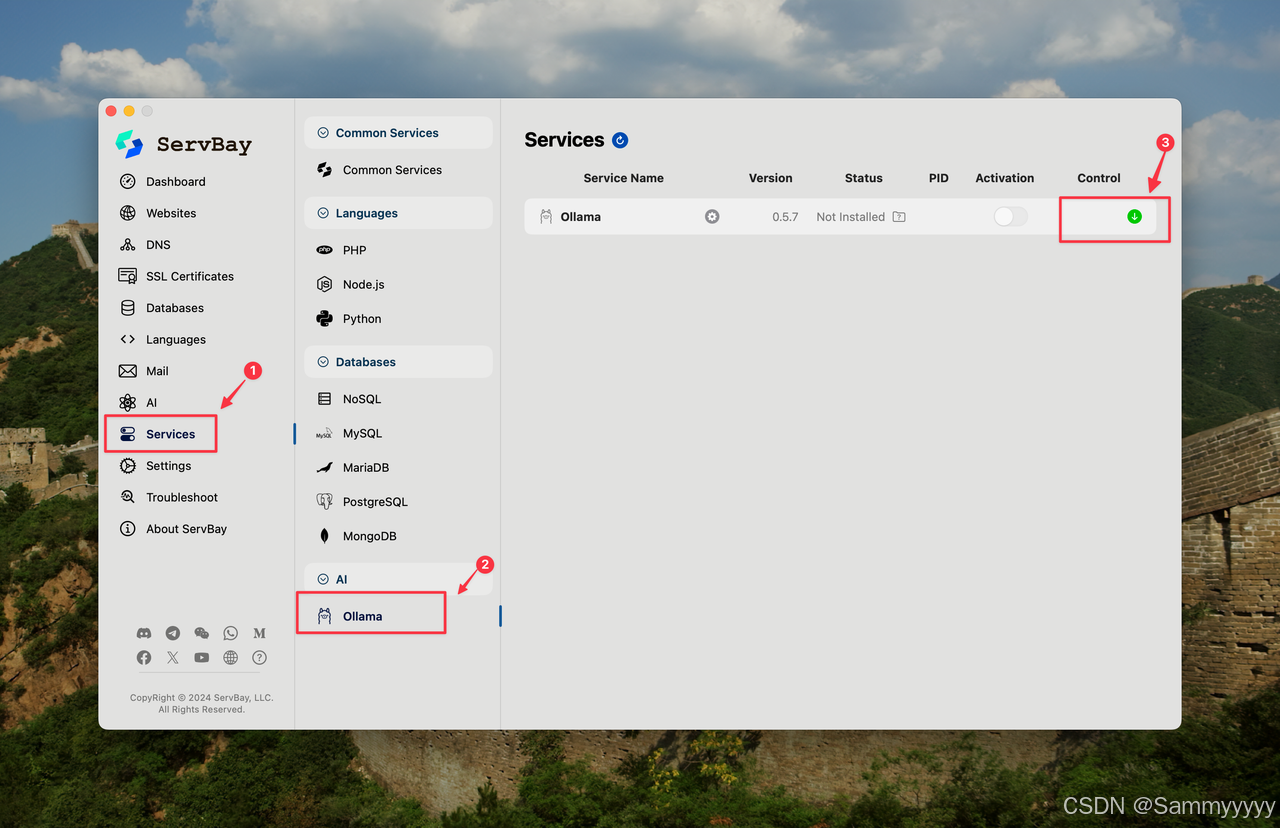The height and width of the screenshot is (828, 1280).
Task: Collapse the Databases group in services list
Action: (x=398, y=362)
